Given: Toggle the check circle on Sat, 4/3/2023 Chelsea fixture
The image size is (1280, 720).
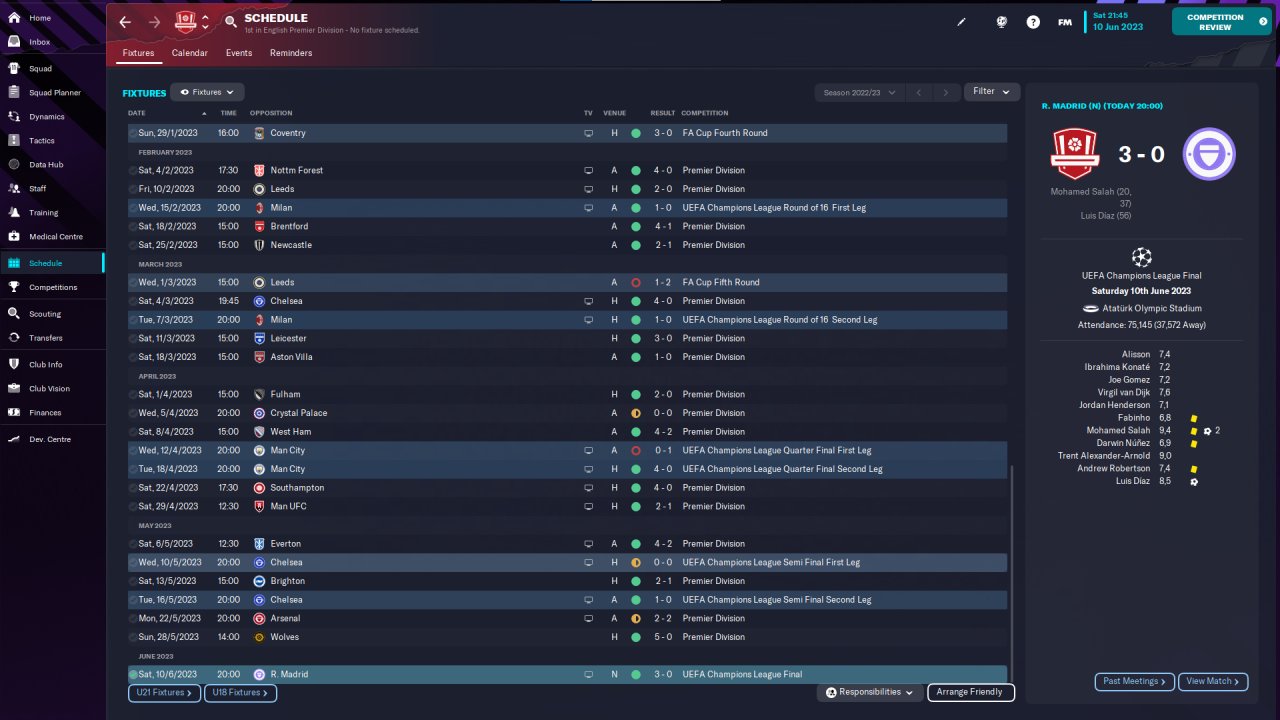Looking at the screenshot, I should (x=134, y=301).
